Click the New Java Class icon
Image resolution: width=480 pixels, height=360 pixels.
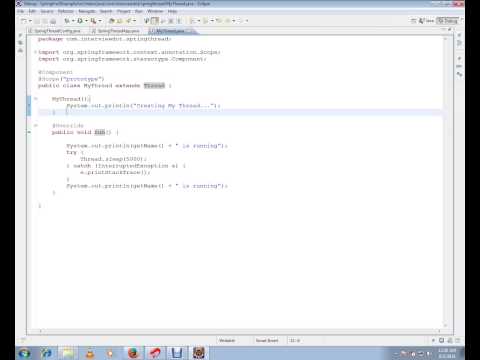(x=120, y=21)
